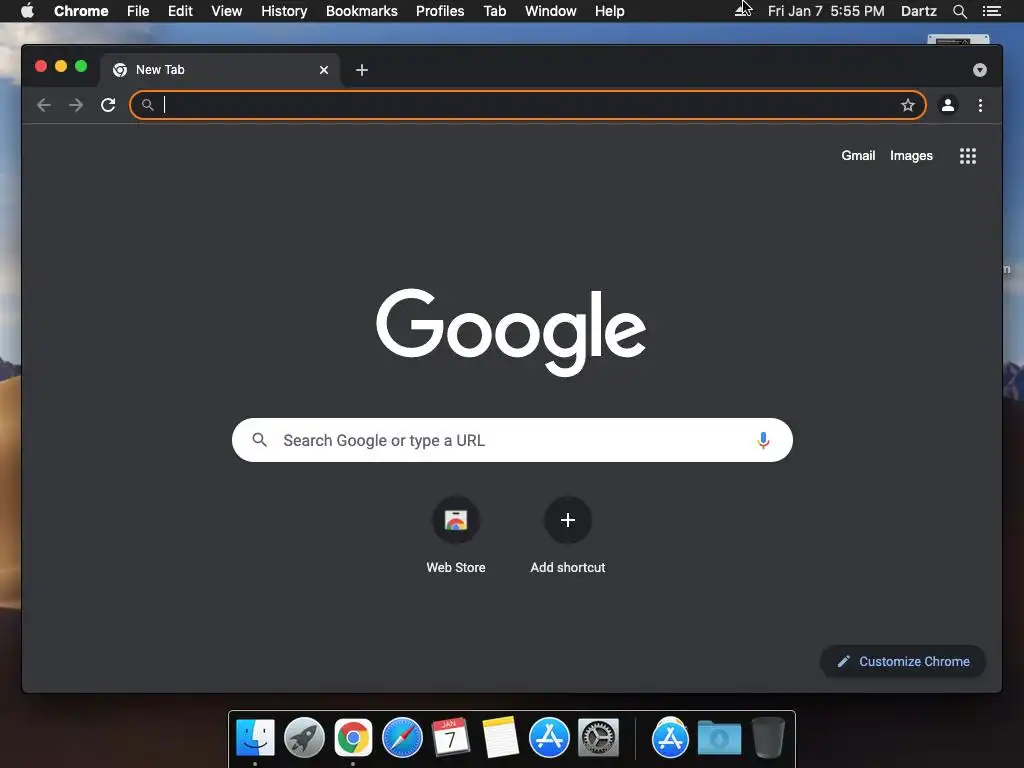Open System Preferences from the Dock
The height and width of the screenshot is (768, 1024).
(598, 739)
